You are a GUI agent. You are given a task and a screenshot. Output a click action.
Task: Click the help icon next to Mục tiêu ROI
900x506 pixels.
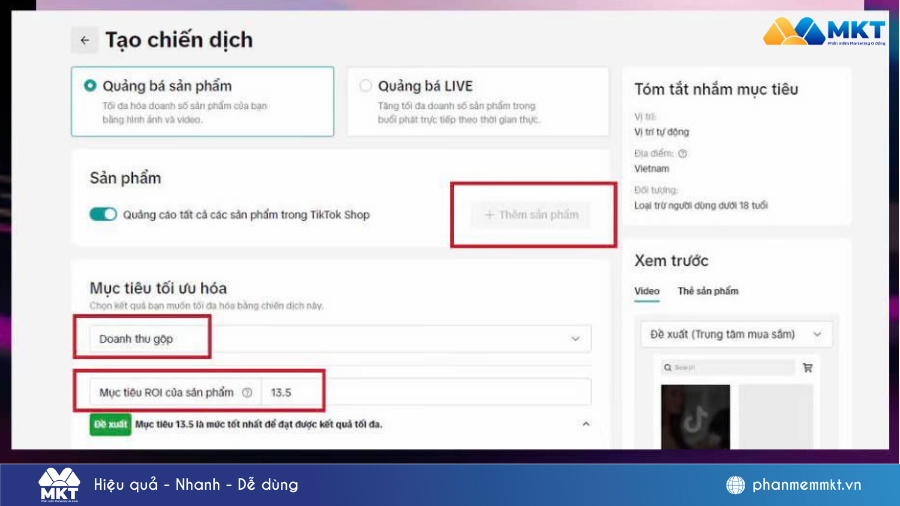[x=247, y=393]
